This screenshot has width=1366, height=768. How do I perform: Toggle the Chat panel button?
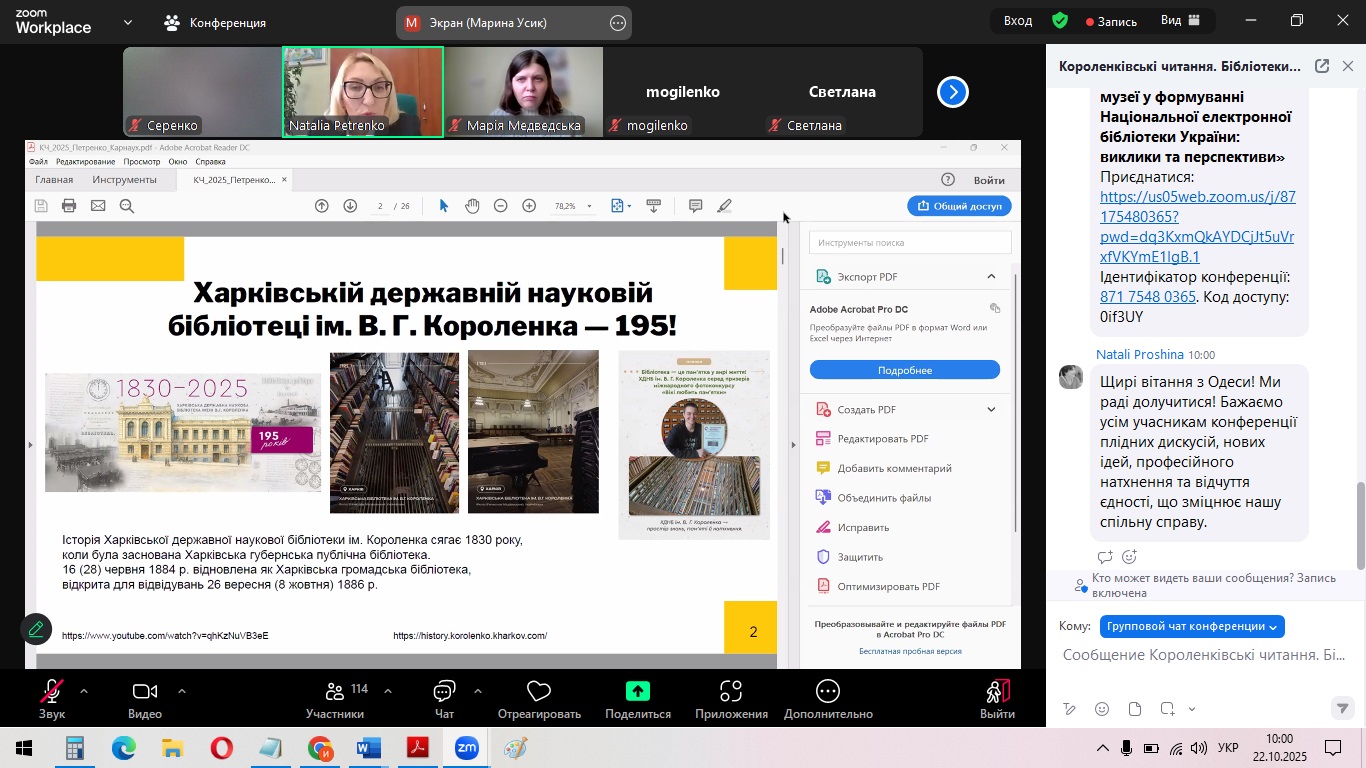[444, 691]
